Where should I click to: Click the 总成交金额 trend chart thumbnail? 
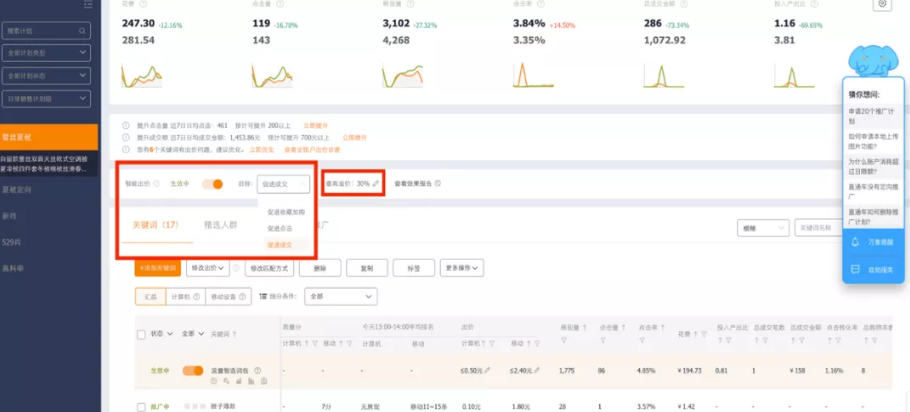pos(663,75)
